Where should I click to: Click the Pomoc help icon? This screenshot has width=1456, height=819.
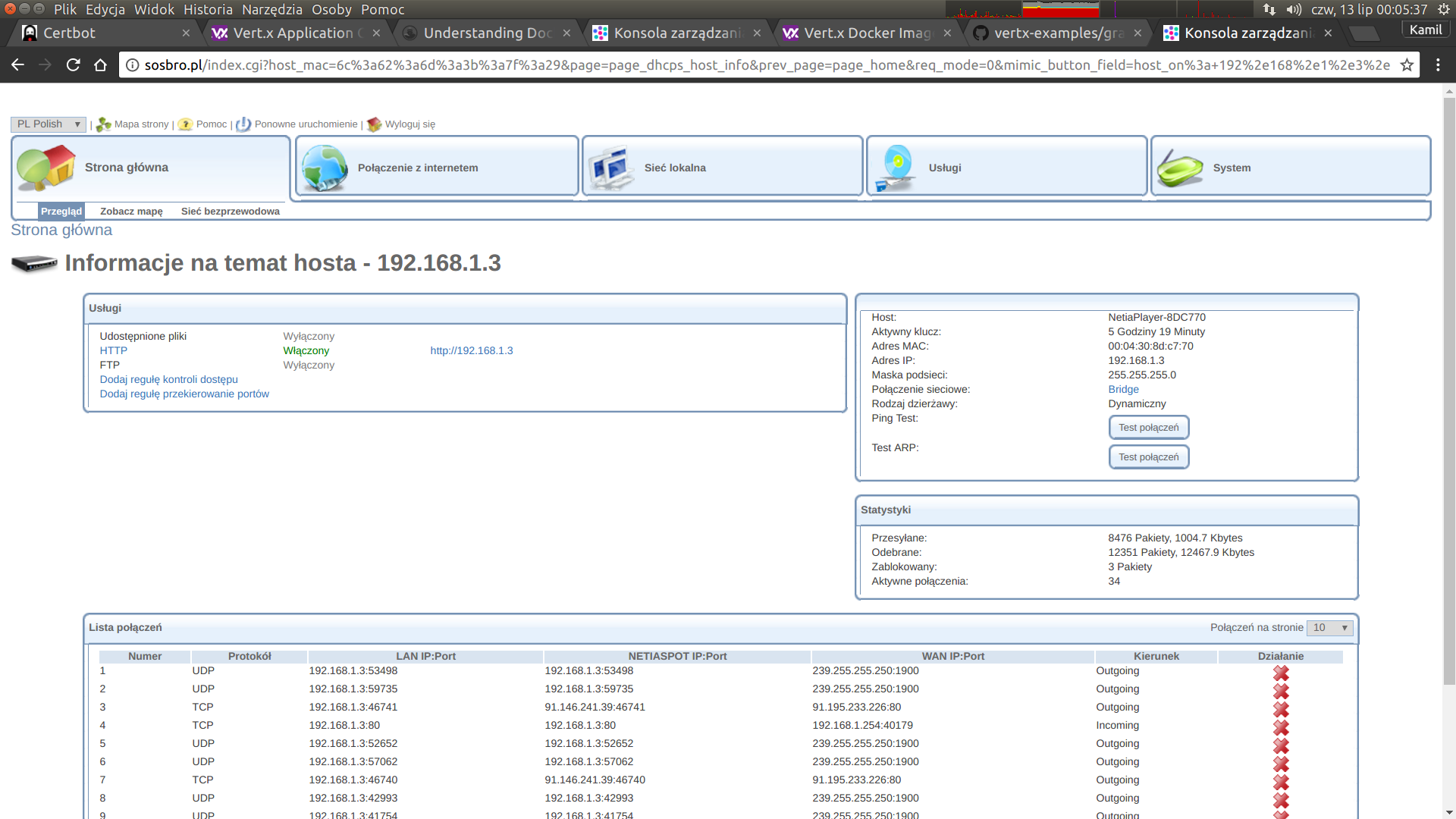click(x=185, y=124)
